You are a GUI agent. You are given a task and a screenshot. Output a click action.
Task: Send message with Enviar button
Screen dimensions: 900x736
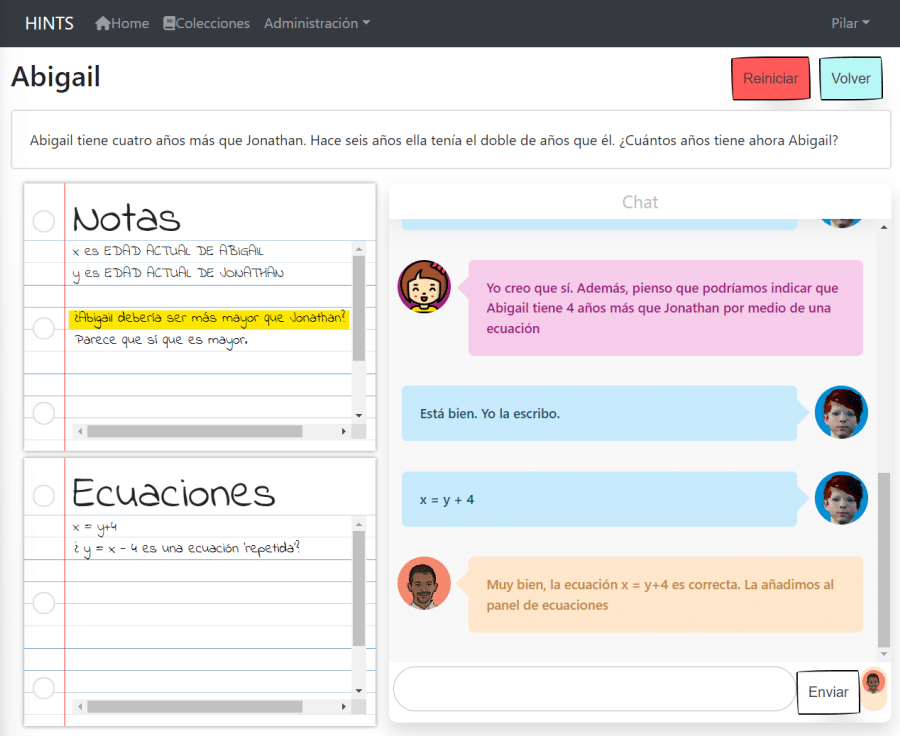pyautogui.click(x=828, y=692)
